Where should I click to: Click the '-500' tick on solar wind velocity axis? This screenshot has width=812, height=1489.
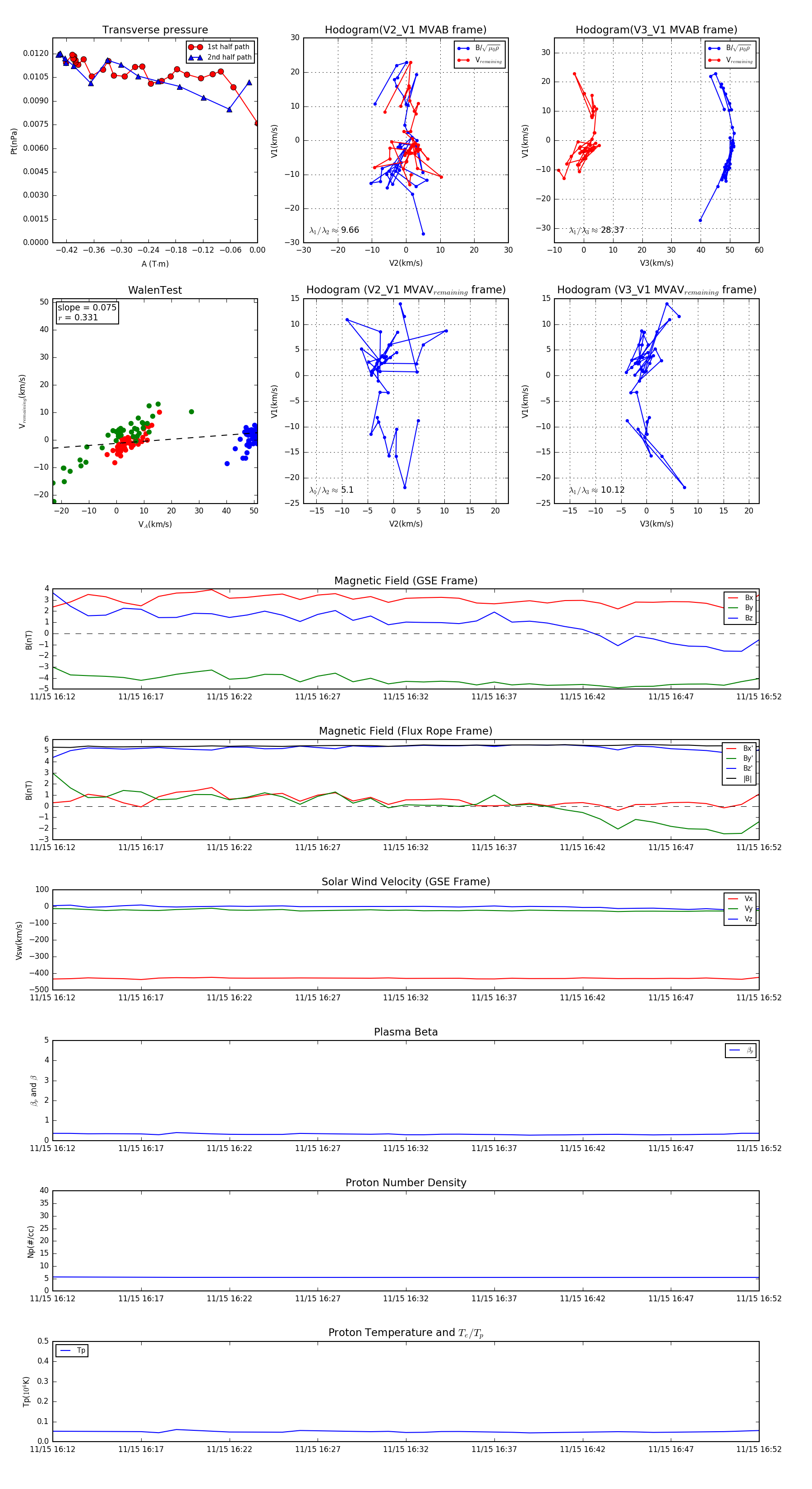coord(38,990)
